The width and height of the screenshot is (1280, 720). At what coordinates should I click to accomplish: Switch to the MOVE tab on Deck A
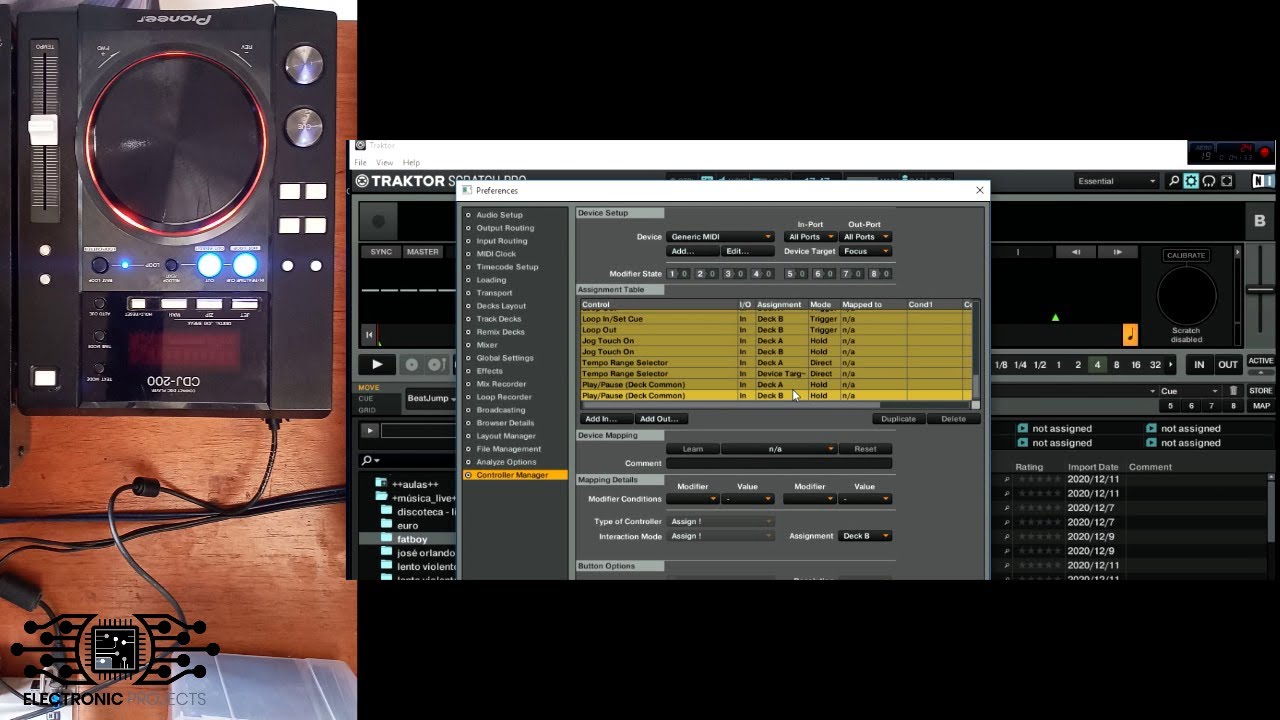click(x=369, y=387)
